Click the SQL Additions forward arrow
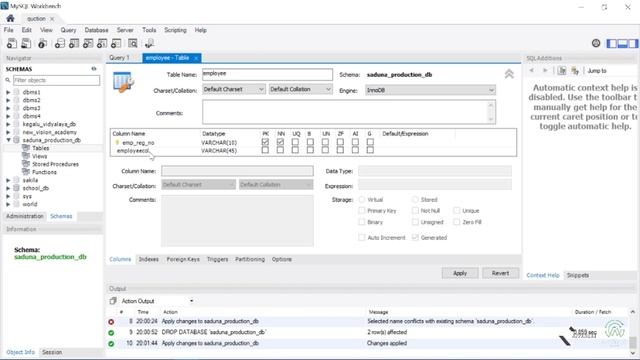Screen dimensions: 640x360 point(545,71)
